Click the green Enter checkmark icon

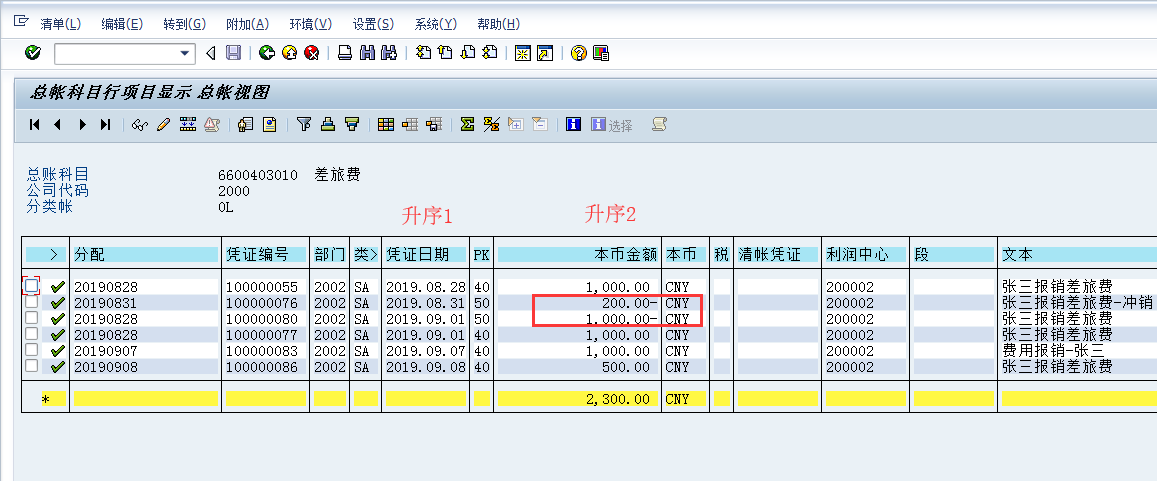(32, 52)
